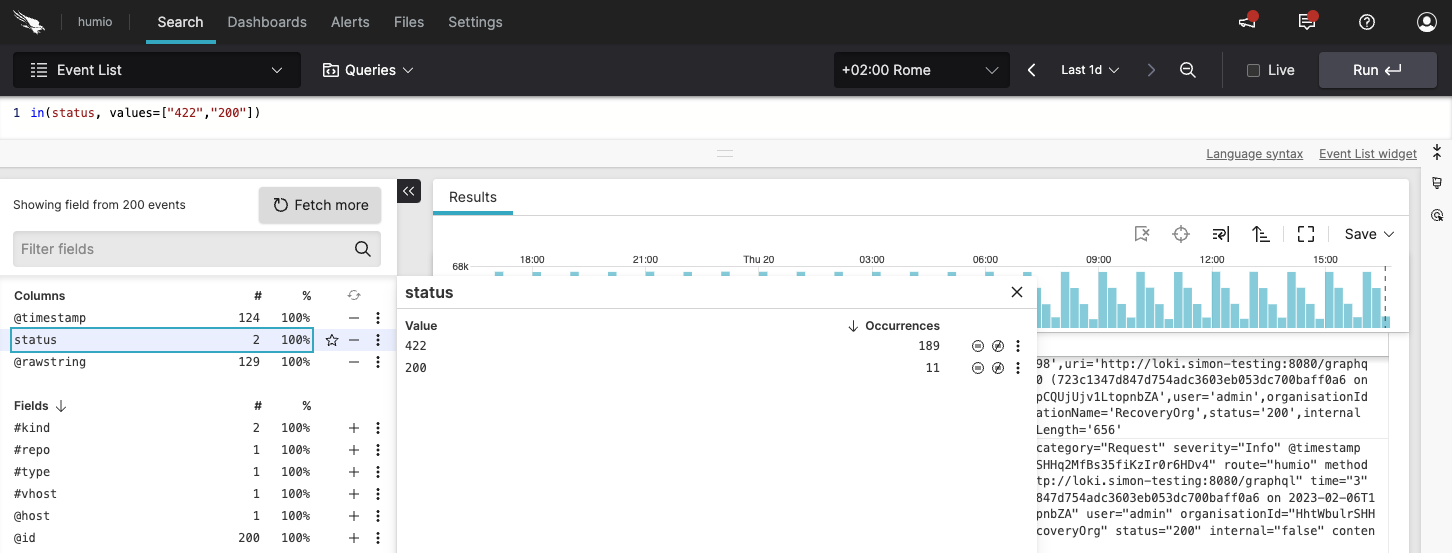Remove @timestamp column with minus icon

(x=353, y=318)
